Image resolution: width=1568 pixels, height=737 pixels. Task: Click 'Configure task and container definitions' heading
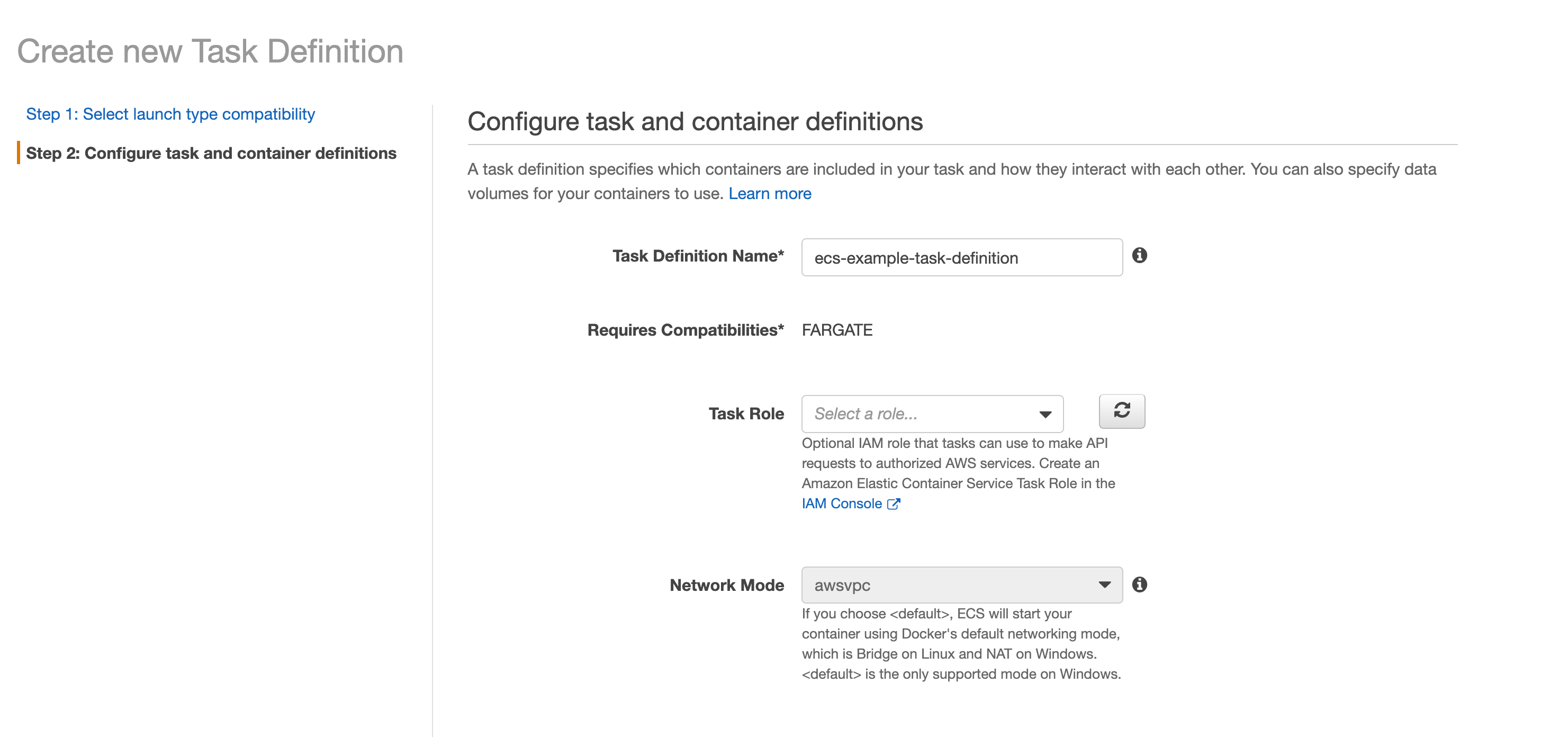pyautogui.click(x=695, y=122)
